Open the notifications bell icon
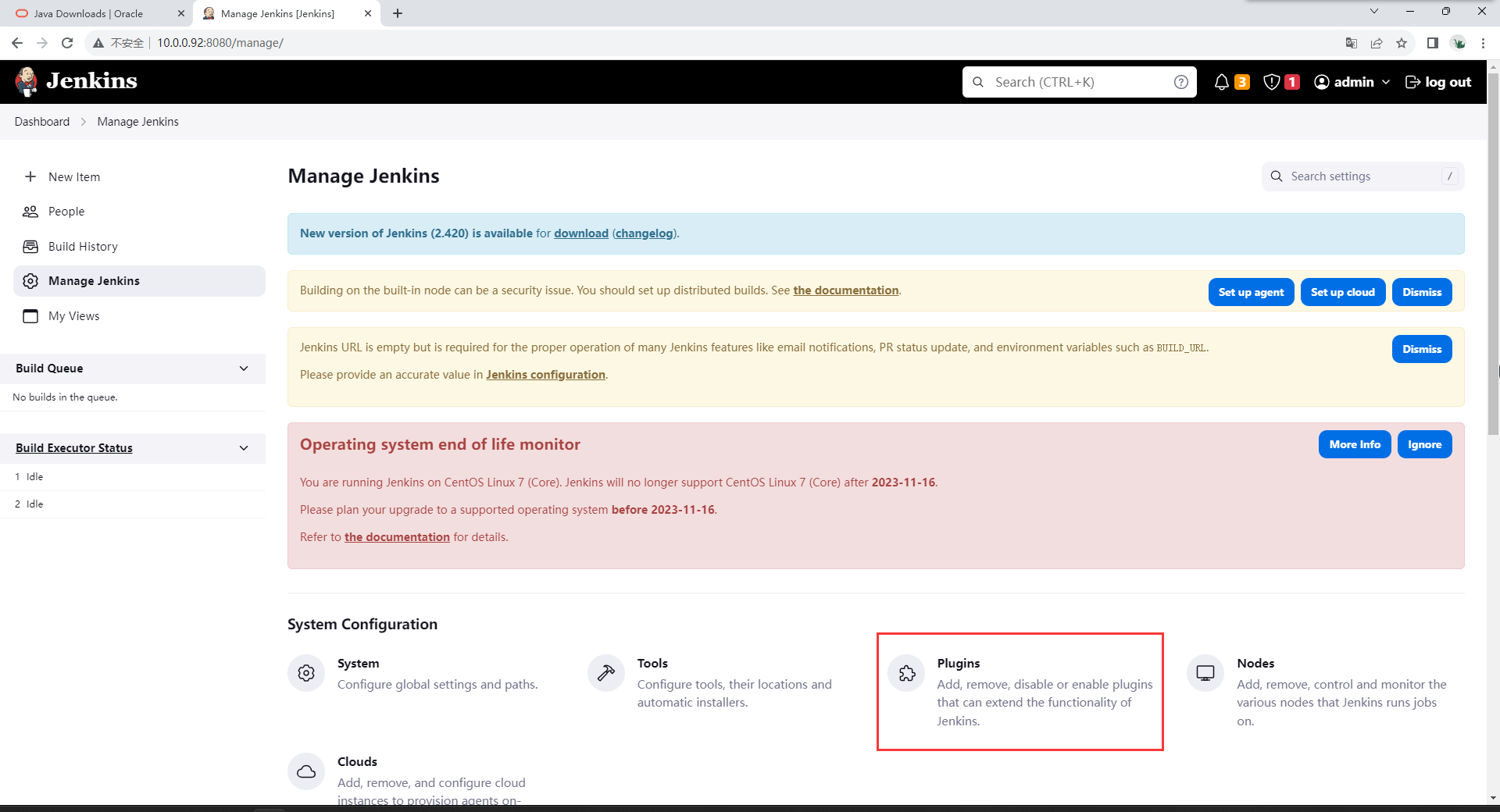This screenshot has width=1500, height=812. [1222, 82]
